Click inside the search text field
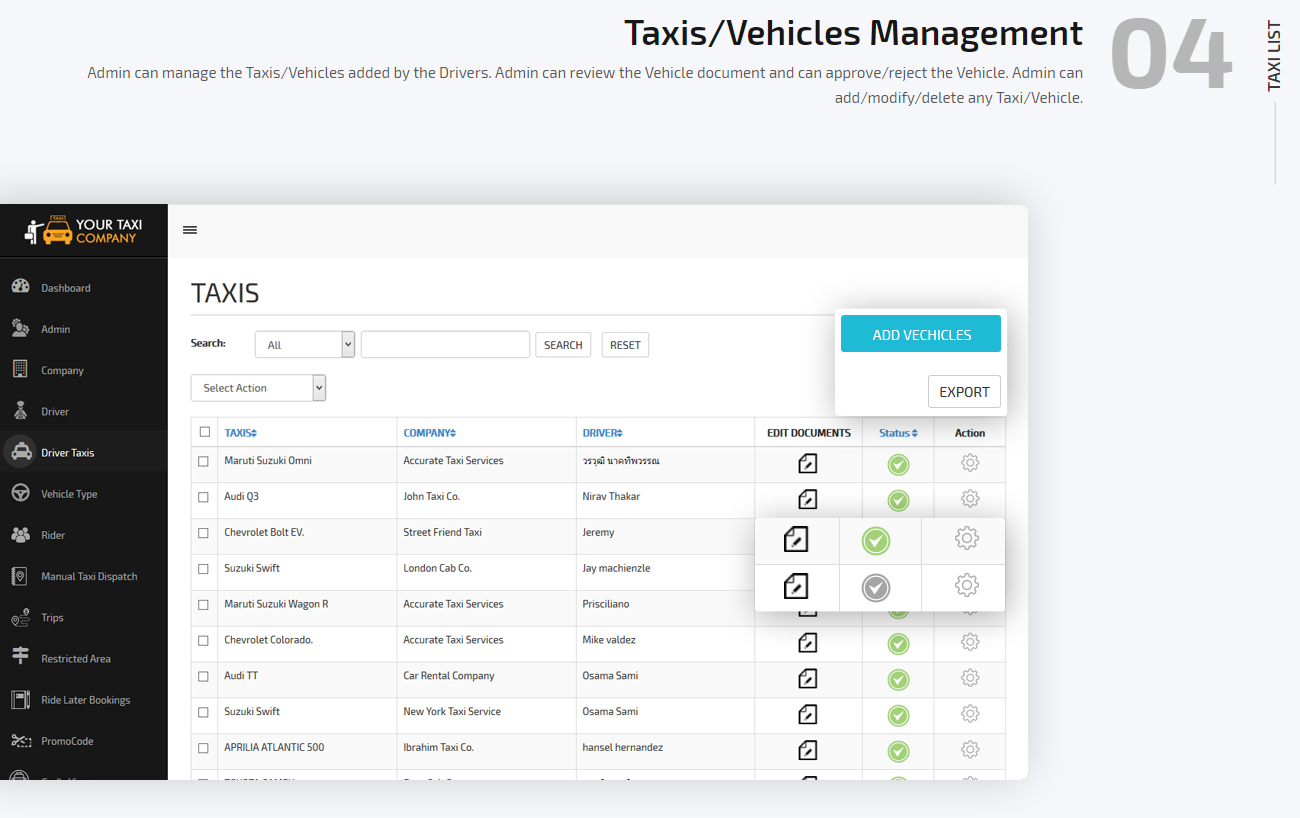 tap(444, 343)
